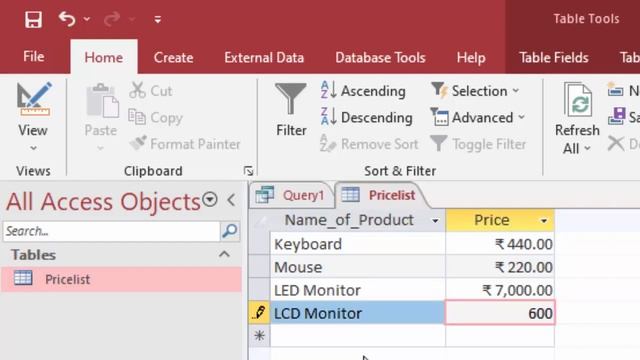The width and height of the screenshot is (640, 360).
Task: Expand the View dropdown arrow
Action: click(x=33, y=148)
